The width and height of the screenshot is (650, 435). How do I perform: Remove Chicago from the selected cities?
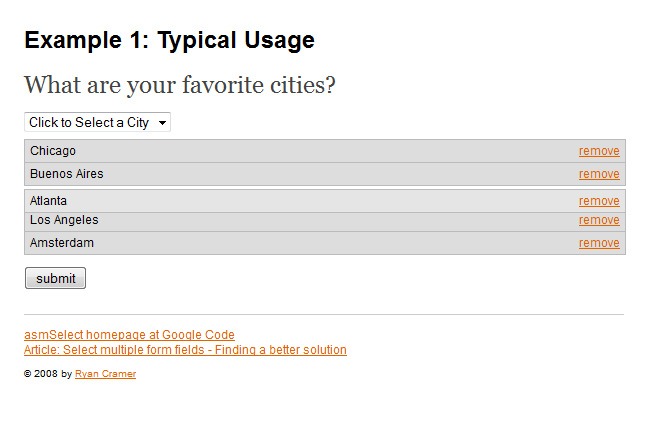click(599, 151)
